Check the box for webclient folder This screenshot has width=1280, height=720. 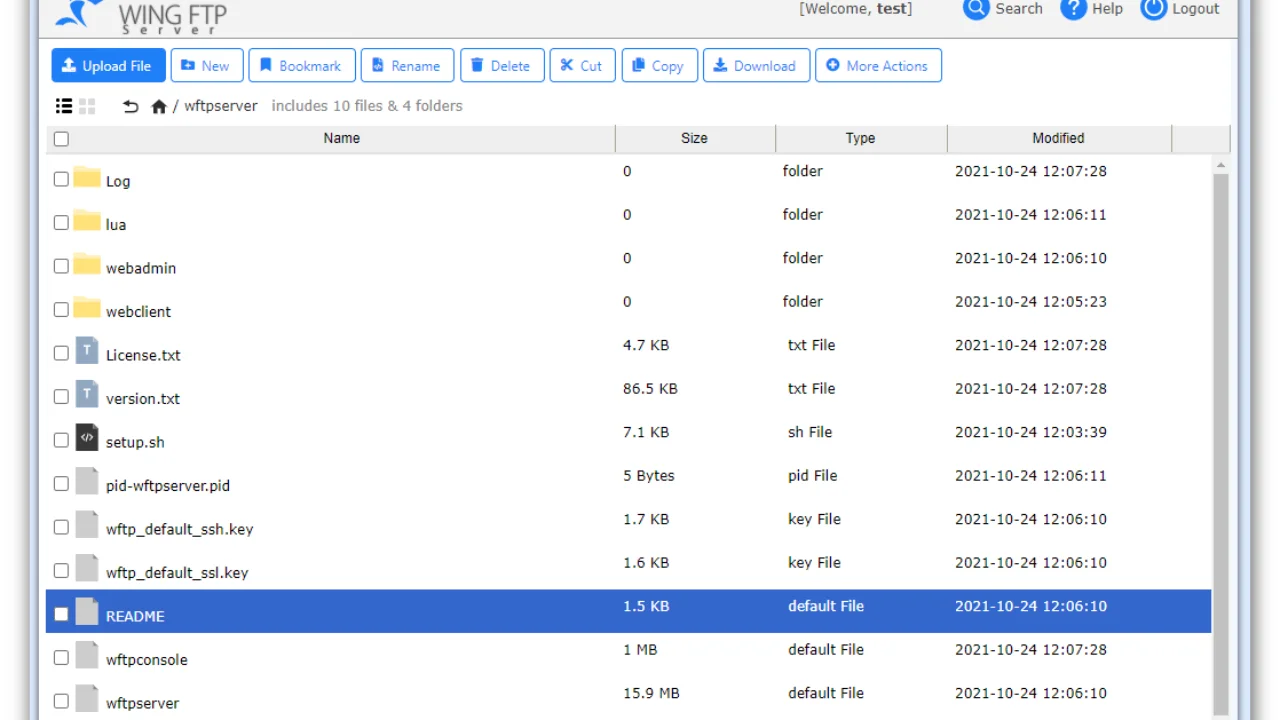tap(61, 309)
